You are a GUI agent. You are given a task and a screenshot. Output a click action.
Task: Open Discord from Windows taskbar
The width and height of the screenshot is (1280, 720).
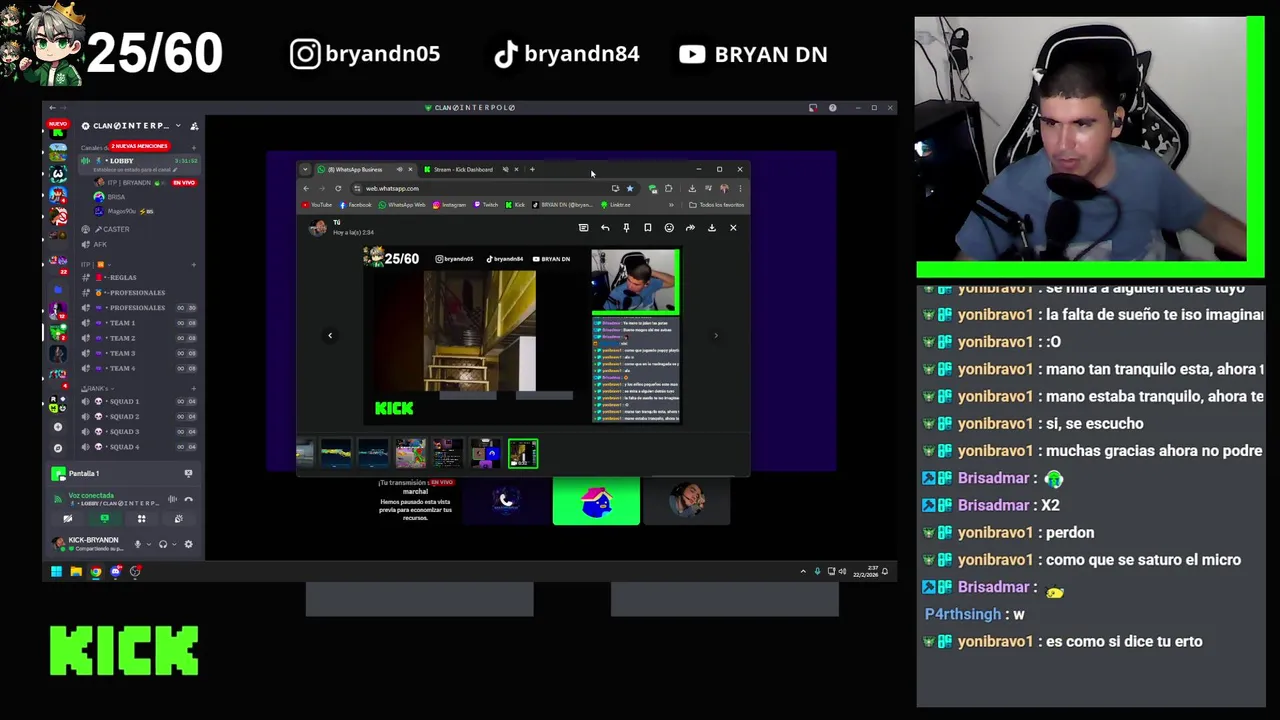116,572
